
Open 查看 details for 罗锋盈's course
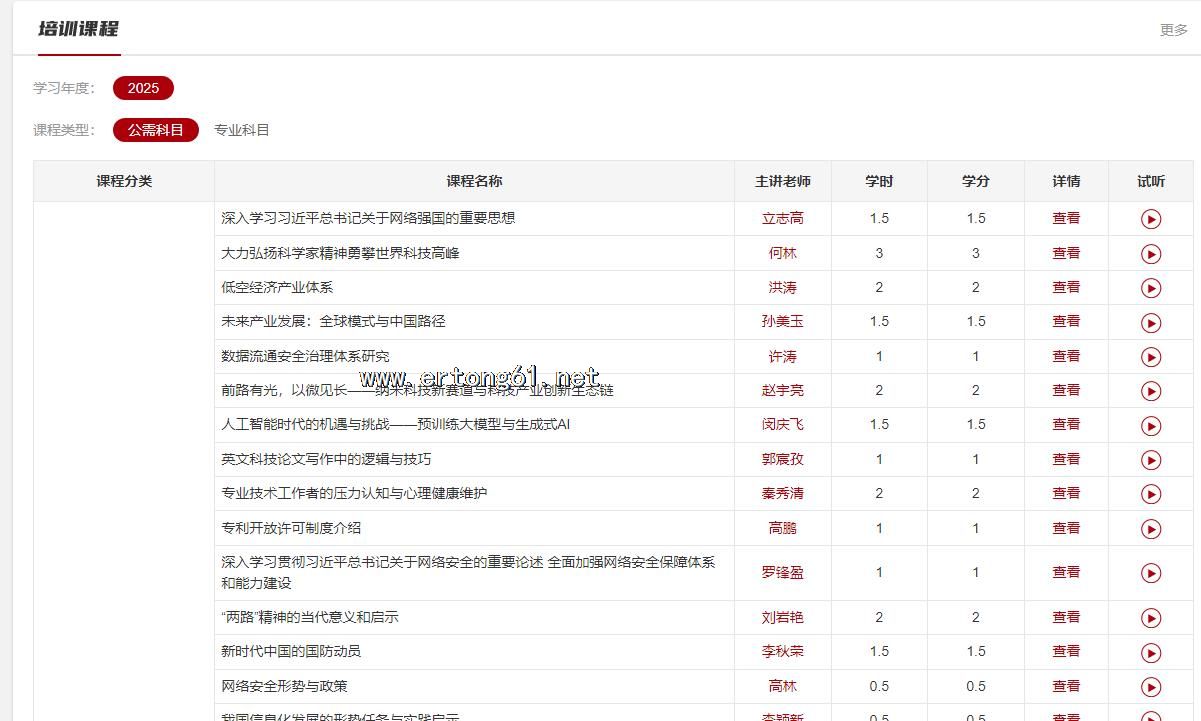(1066, 572)
